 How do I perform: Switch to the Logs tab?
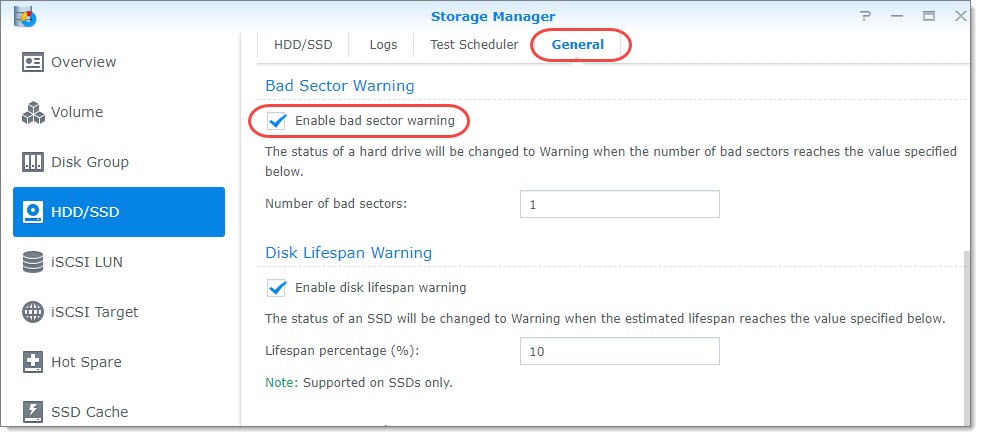tap(383, 45)
